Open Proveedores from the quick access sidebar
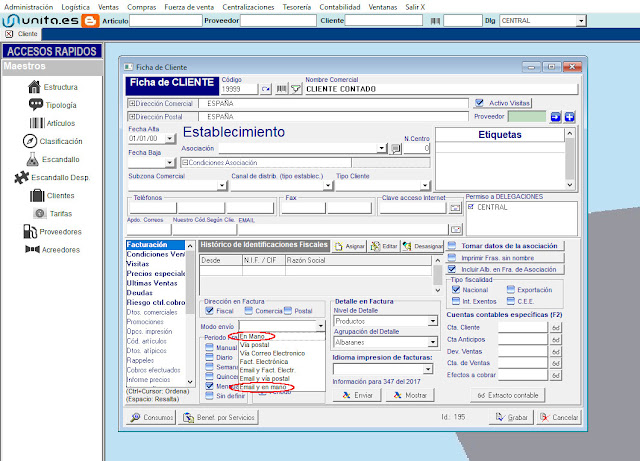The height and width of the screenshot is (461, 640). tap(59, 232)
